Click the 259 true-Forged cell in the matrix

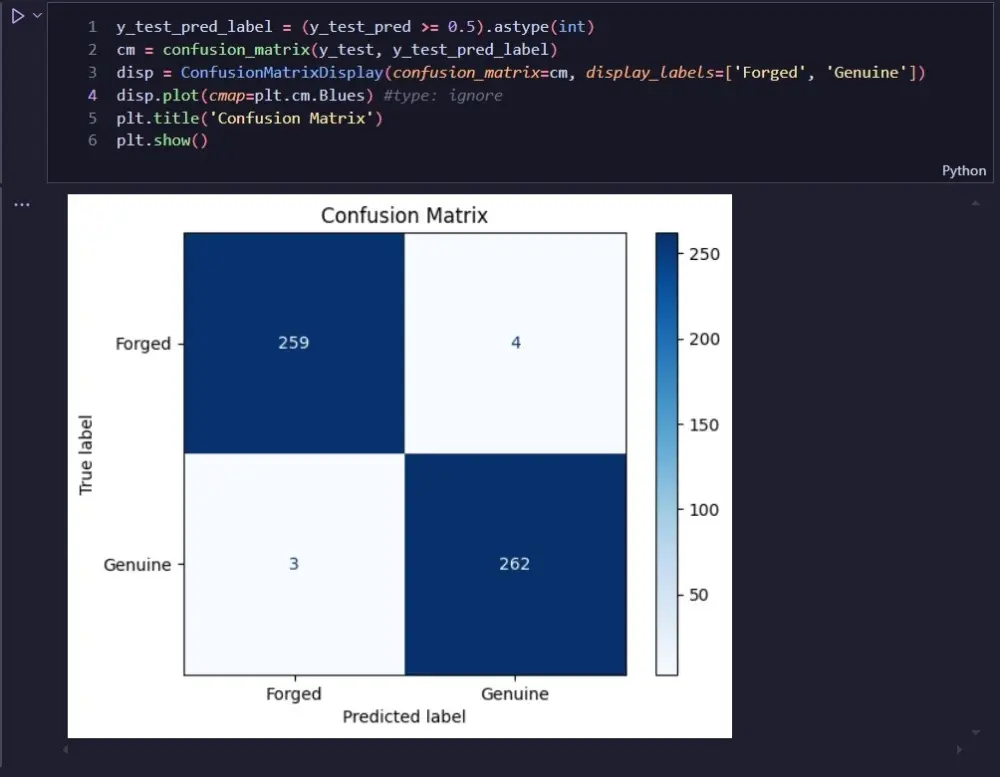click(293, 343)
